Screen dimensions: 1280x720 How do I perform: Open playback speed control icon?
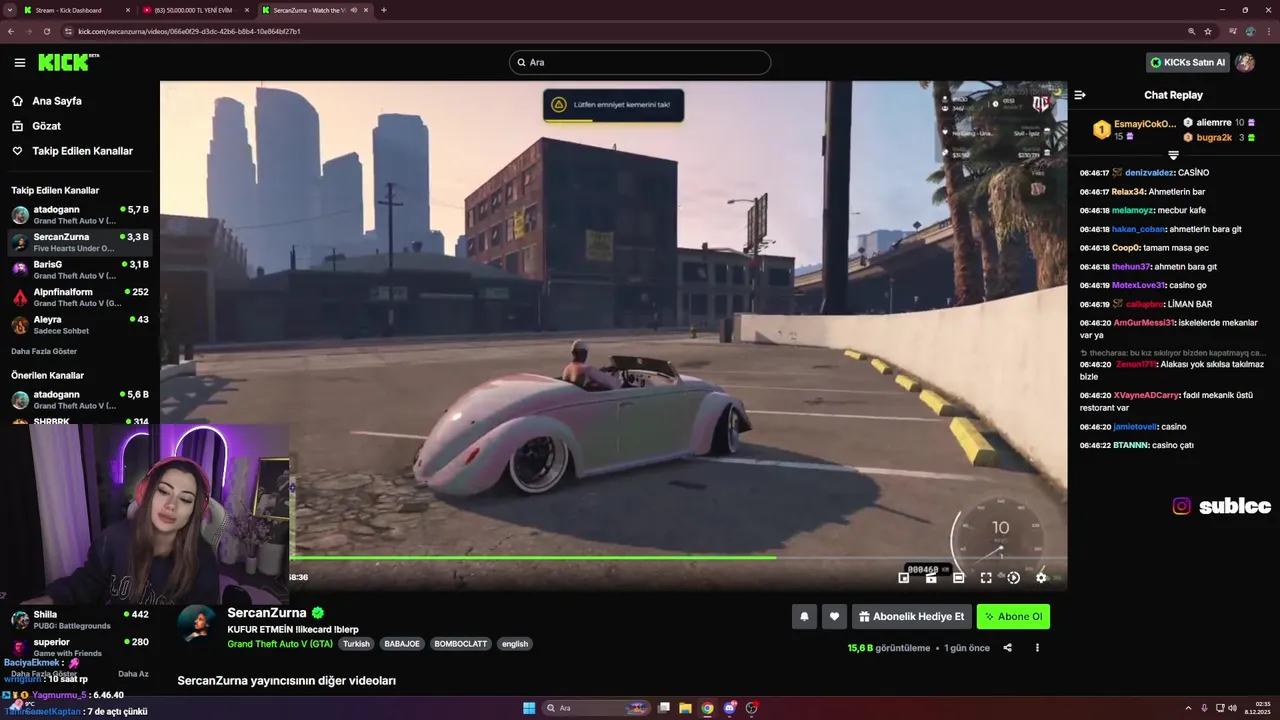click(1013, 578)
